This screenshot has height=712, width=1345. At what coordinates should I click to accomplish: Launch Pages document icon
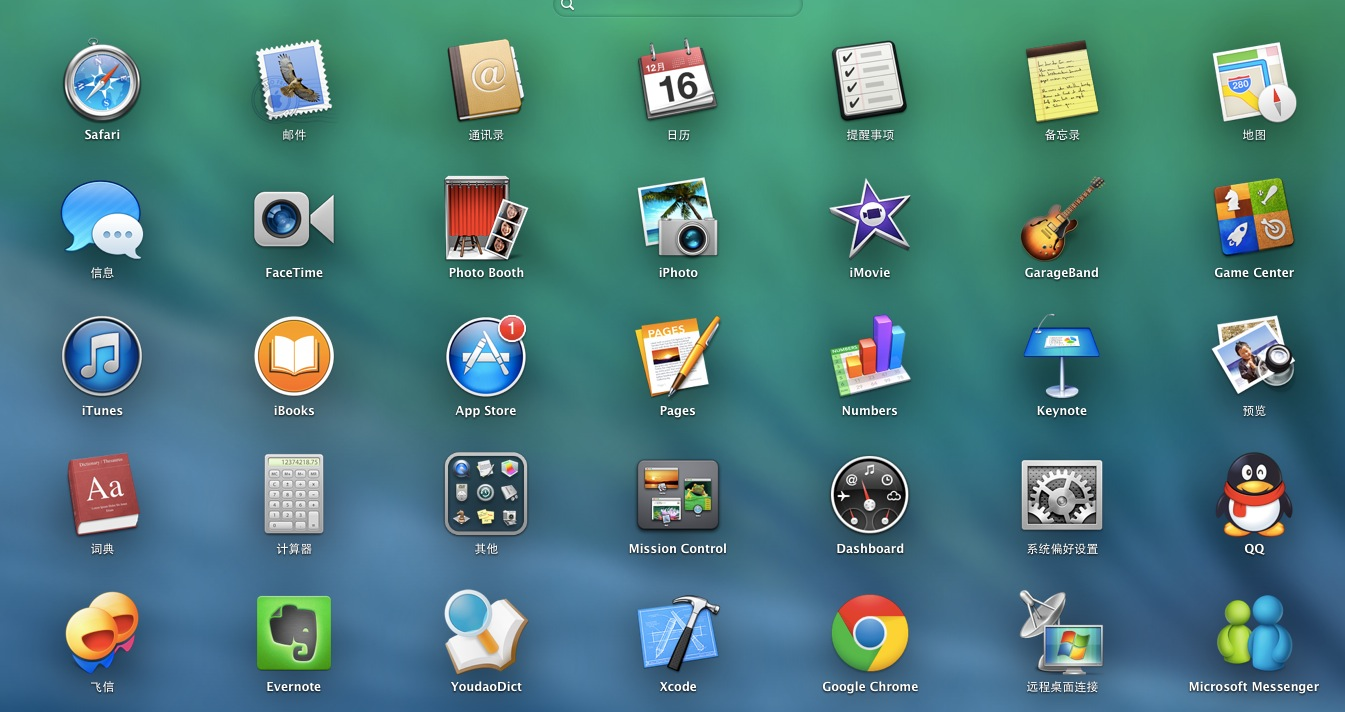[678, 357]
